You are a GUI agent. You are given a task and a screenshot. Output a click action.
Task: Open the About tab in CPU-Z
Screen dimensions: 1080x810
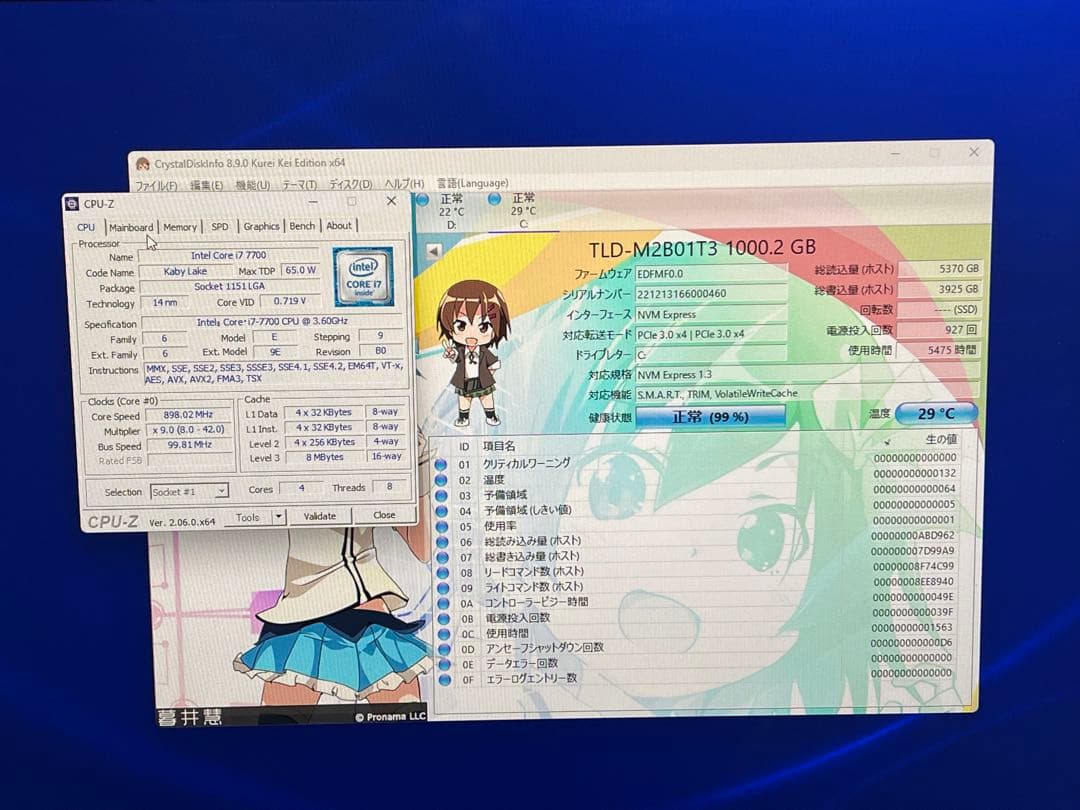338,225
